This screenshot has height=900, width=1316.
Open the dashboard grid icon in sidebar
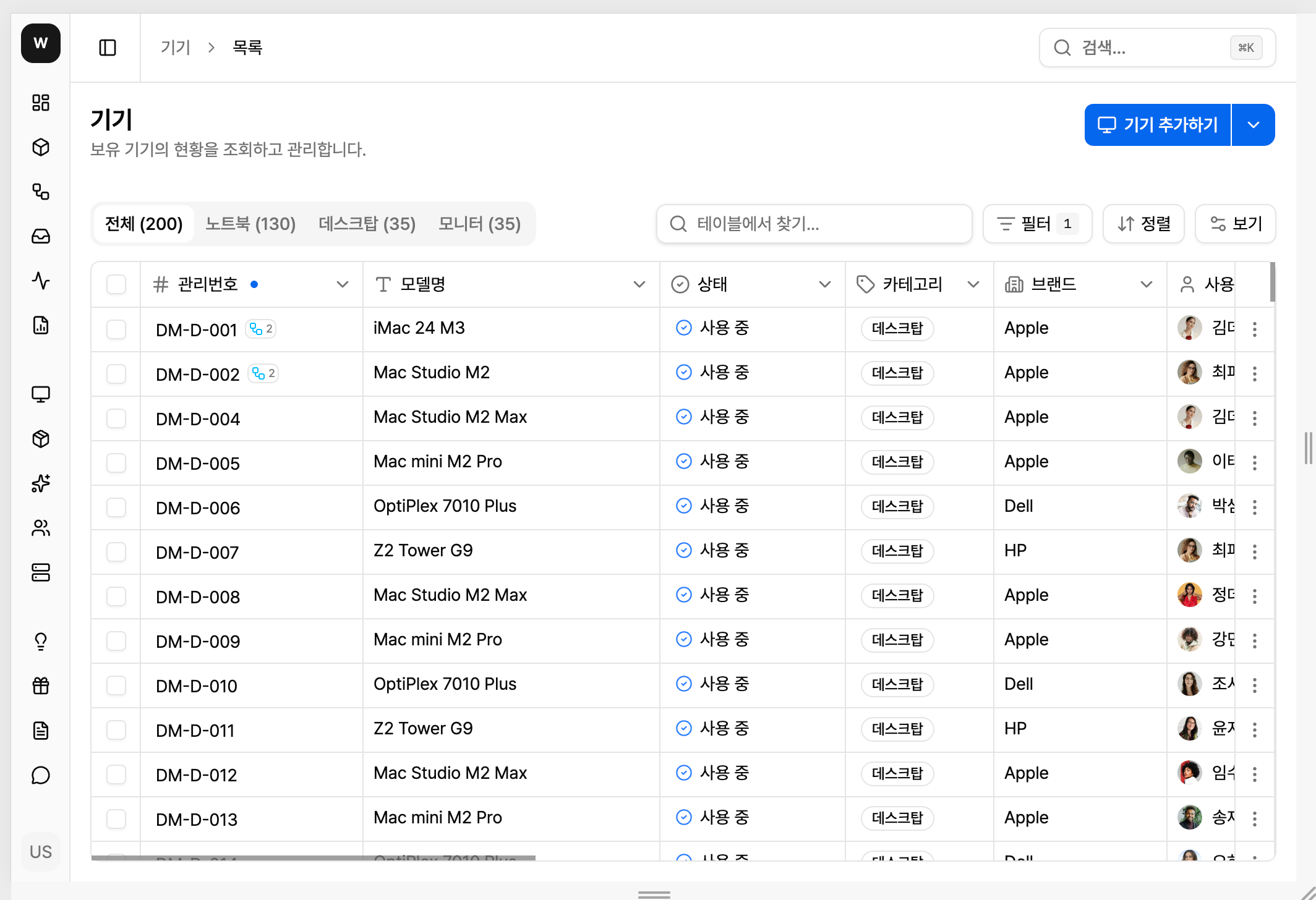41,103
